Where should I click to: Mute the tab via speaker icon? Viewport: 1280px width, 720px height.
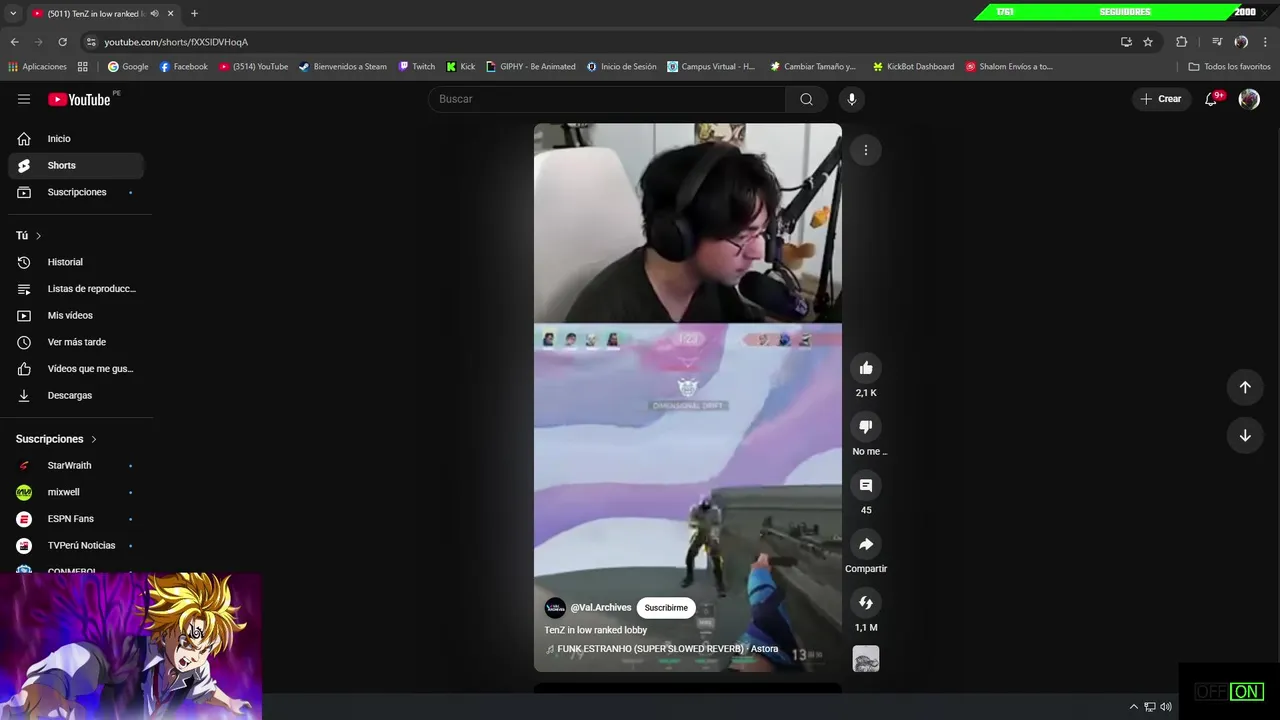(x=154, y=13)
